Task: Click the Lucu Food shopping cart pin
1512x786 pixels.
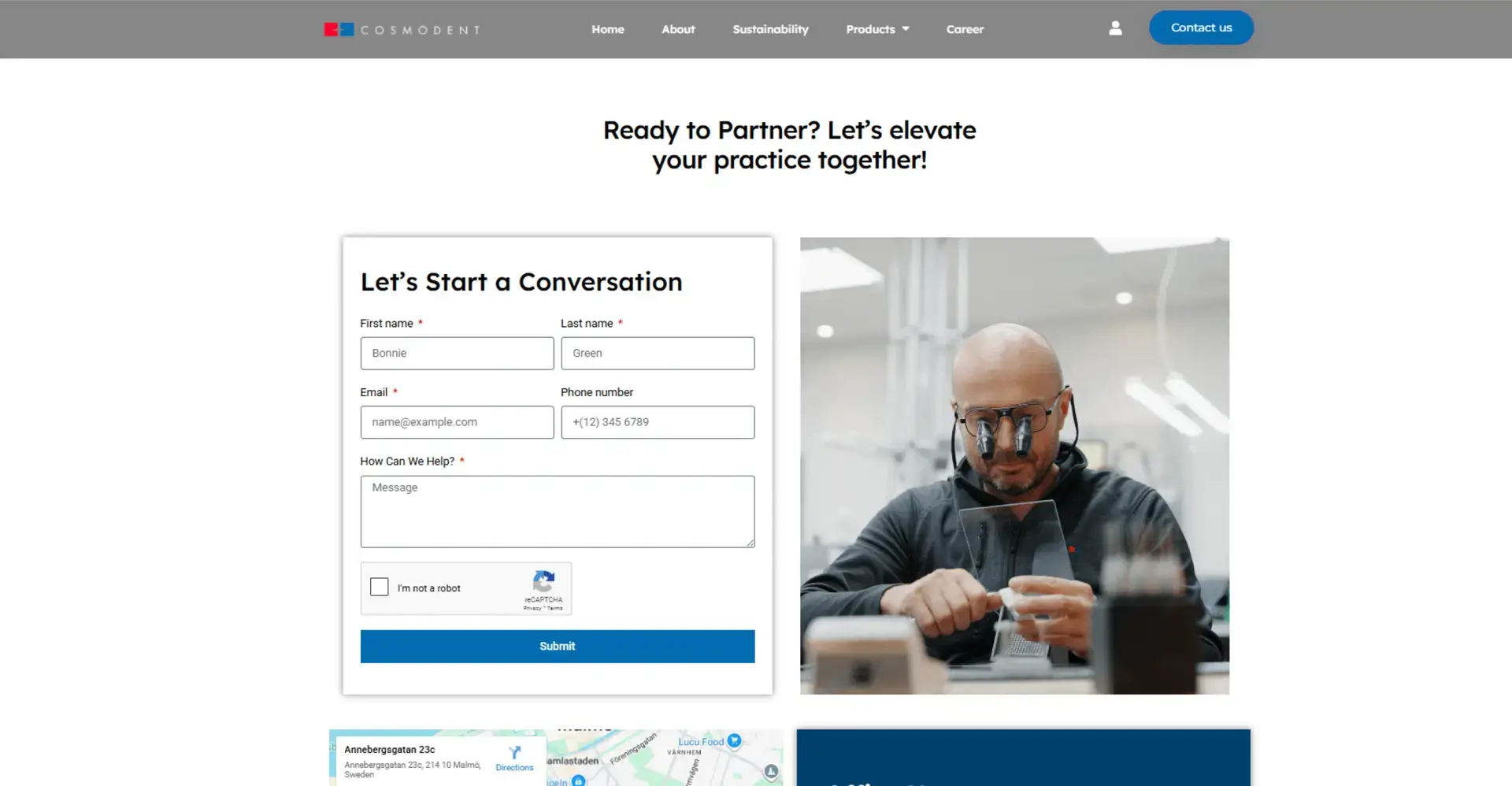Action: pos(734,741)
